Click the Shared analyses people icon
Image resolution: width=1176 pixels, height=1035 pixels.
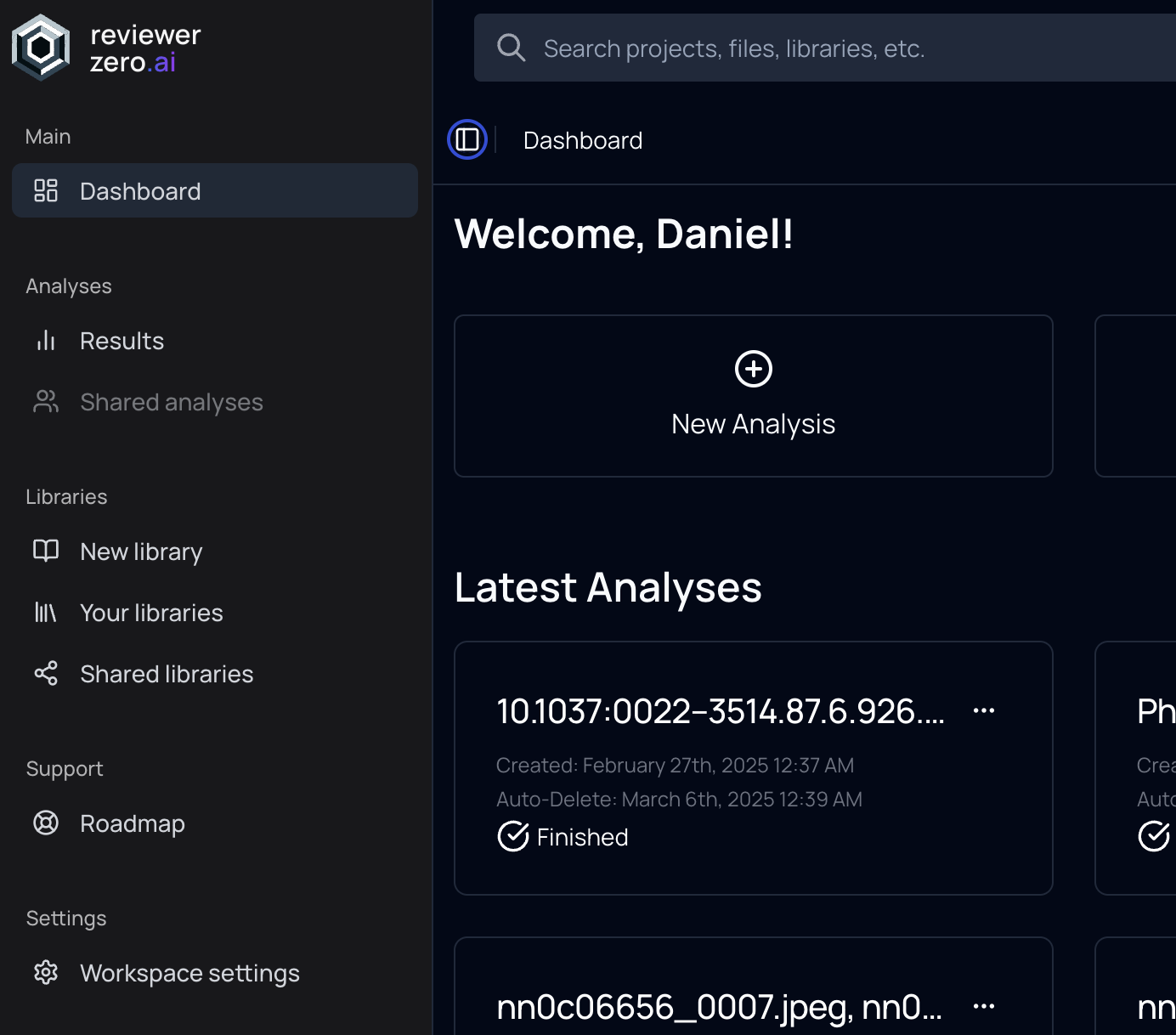45,401
